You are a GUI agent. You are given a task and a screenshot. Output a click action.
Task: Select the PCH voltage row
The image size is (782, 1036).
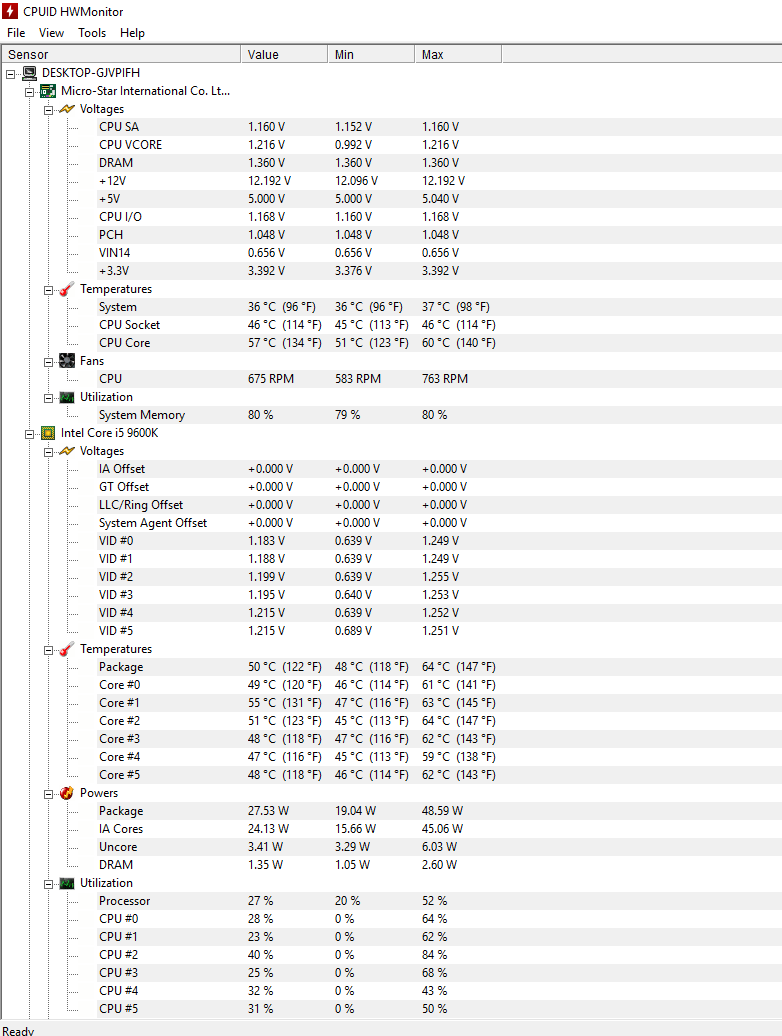click(439, 235)
